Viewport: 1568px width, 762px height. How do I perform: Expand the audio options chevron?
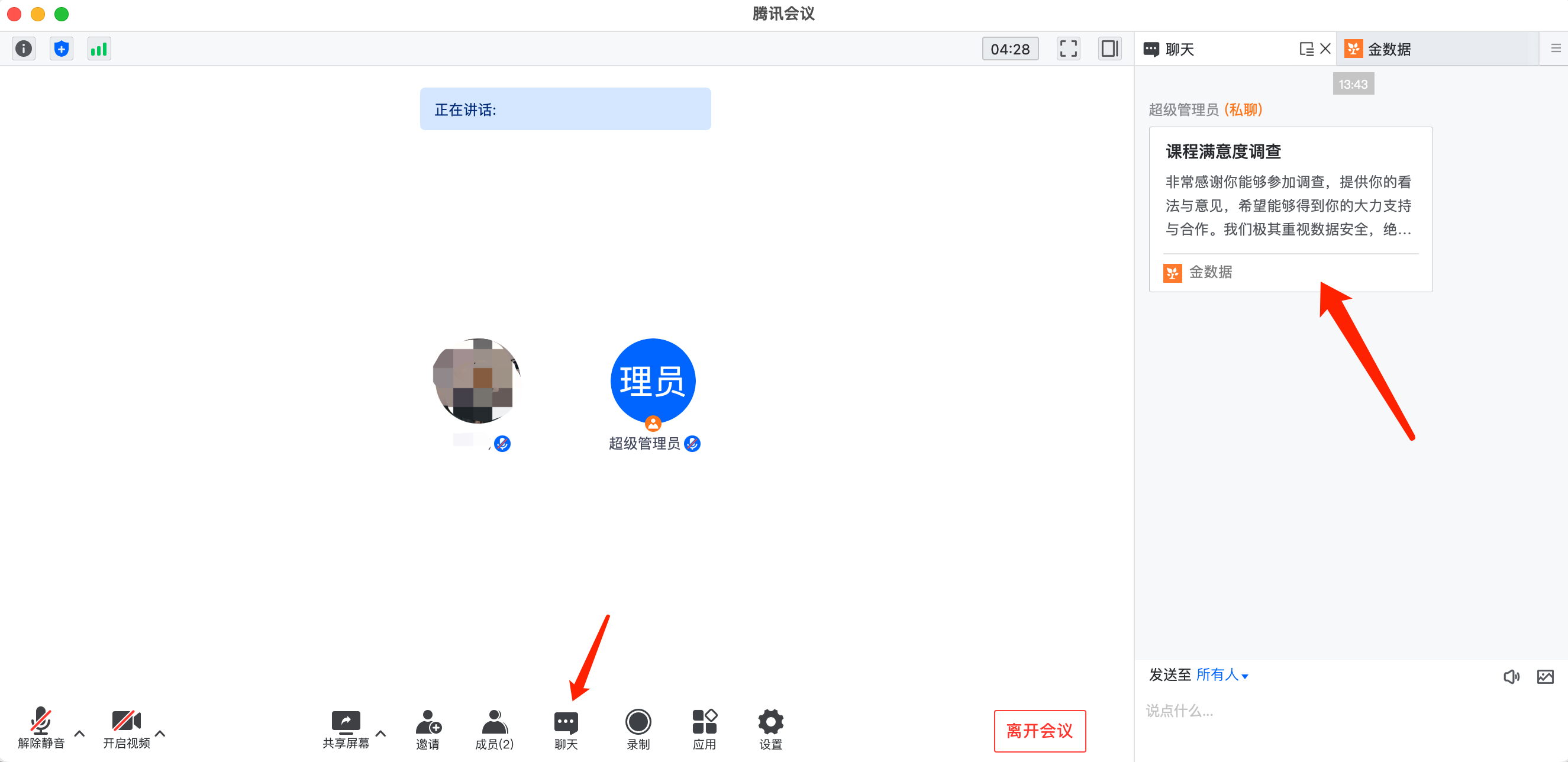click(x=80, y=734)
